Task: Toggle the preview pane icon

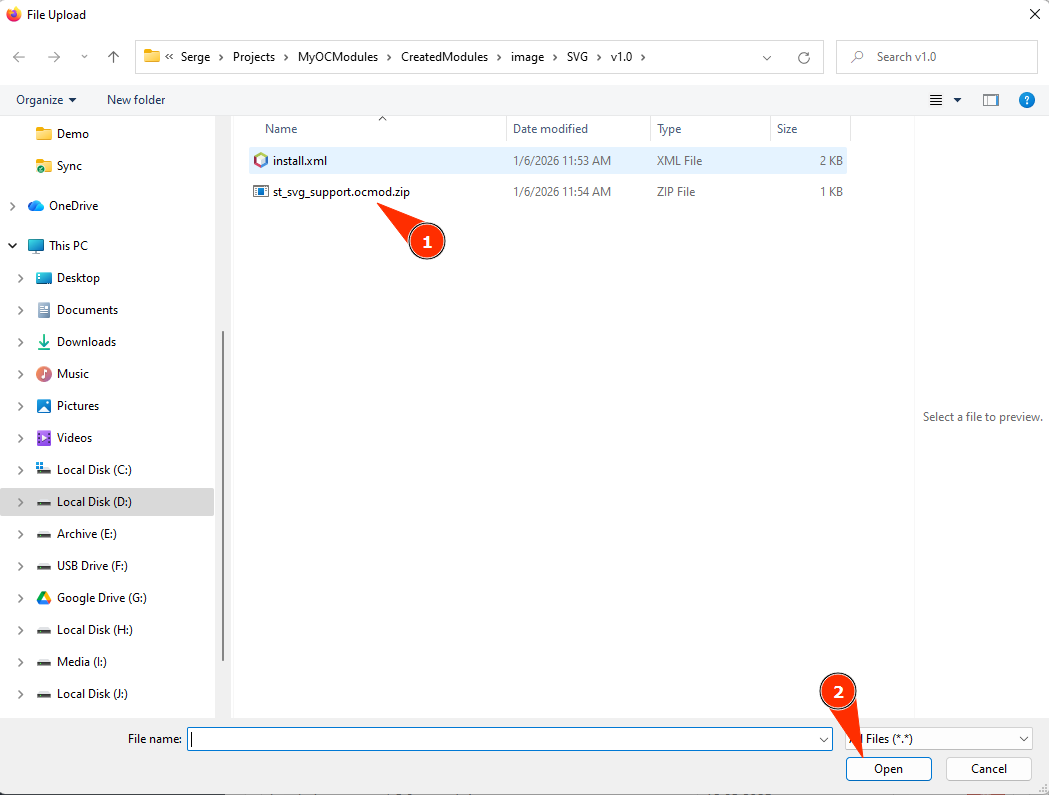Action: (991, 100)
